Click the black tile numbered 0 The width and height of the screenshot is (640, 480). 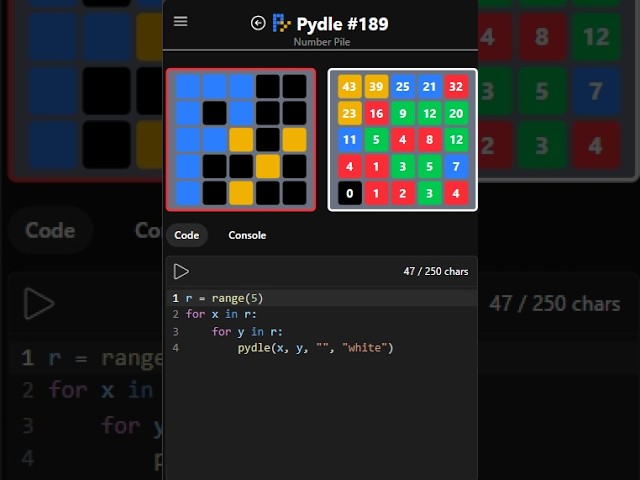tap(349, 193)
